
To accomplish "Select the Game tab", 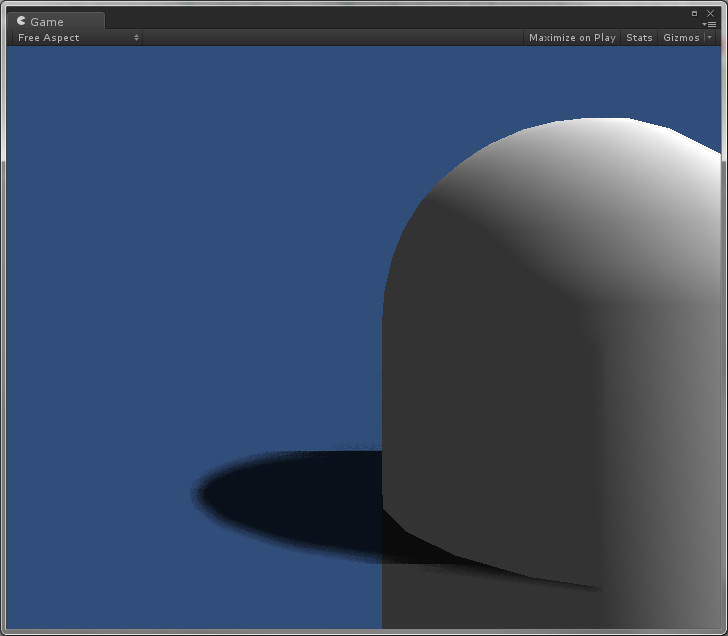I will [x=56, y=21].
